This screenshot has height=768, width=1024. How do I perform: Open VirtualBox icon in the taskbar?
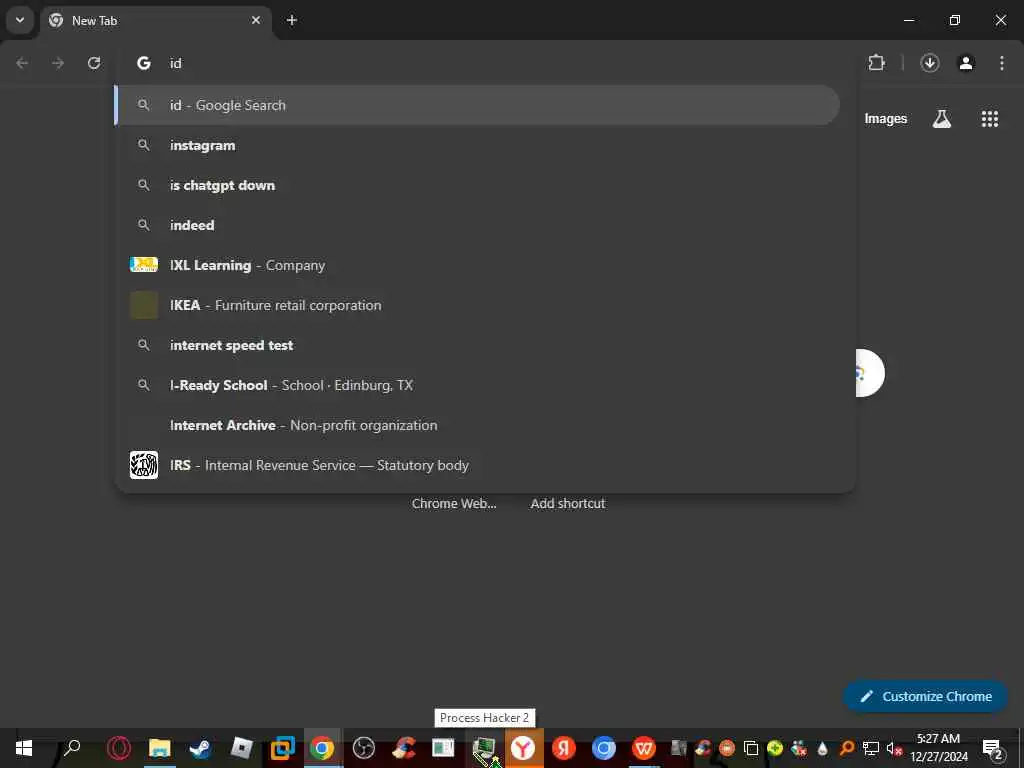pyautogui.click(x=283, y=748)
